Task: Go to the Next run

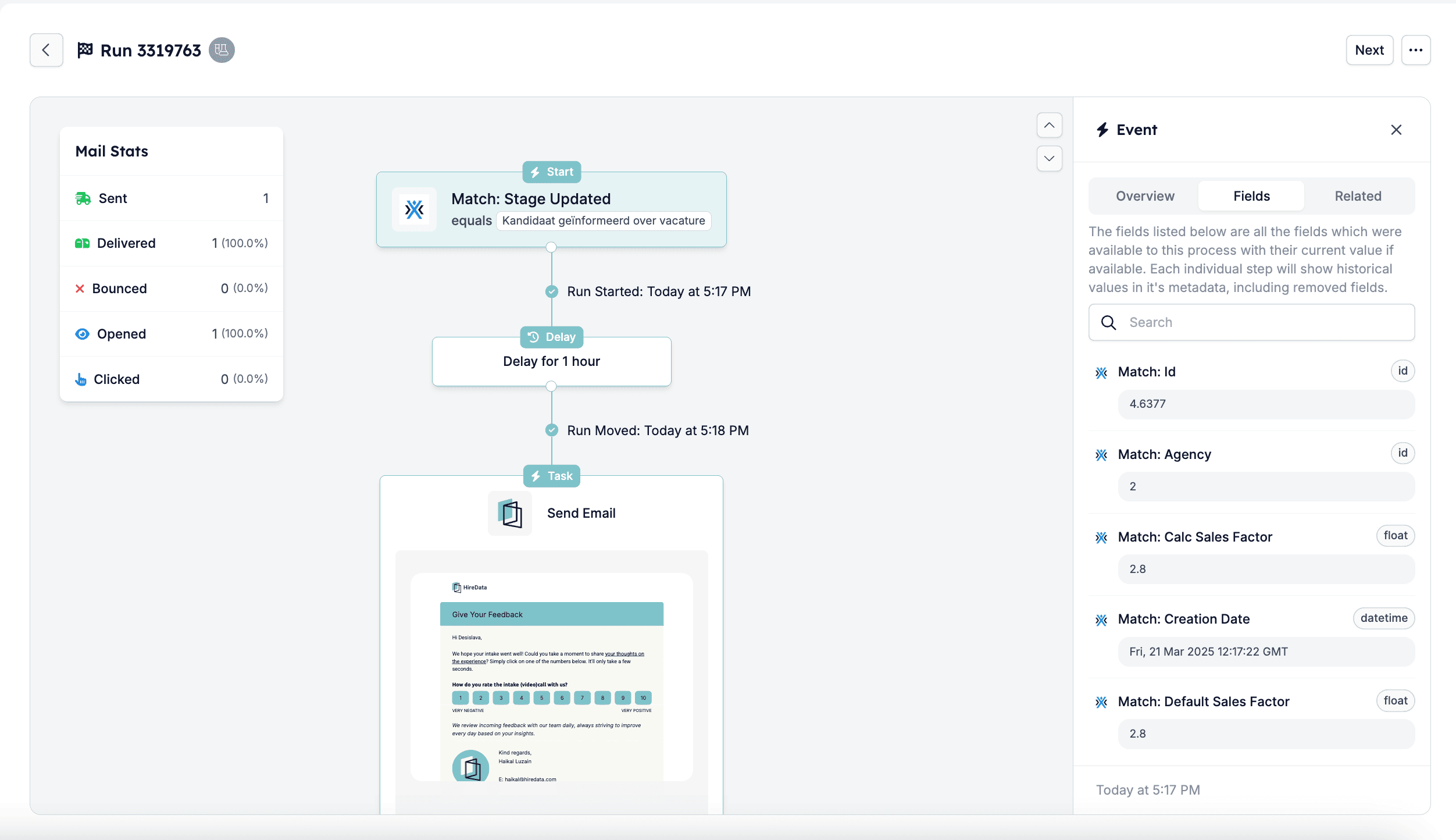Action: click(x=1369, y=50)
